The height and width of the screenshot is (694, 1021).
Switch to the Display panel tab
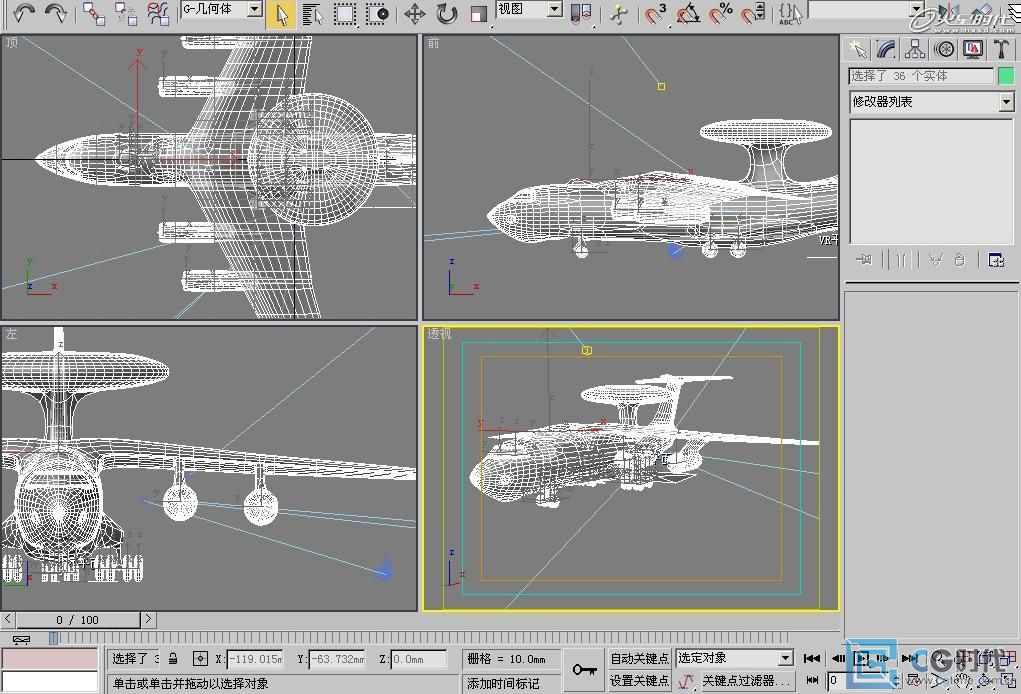tap(973, 49)
